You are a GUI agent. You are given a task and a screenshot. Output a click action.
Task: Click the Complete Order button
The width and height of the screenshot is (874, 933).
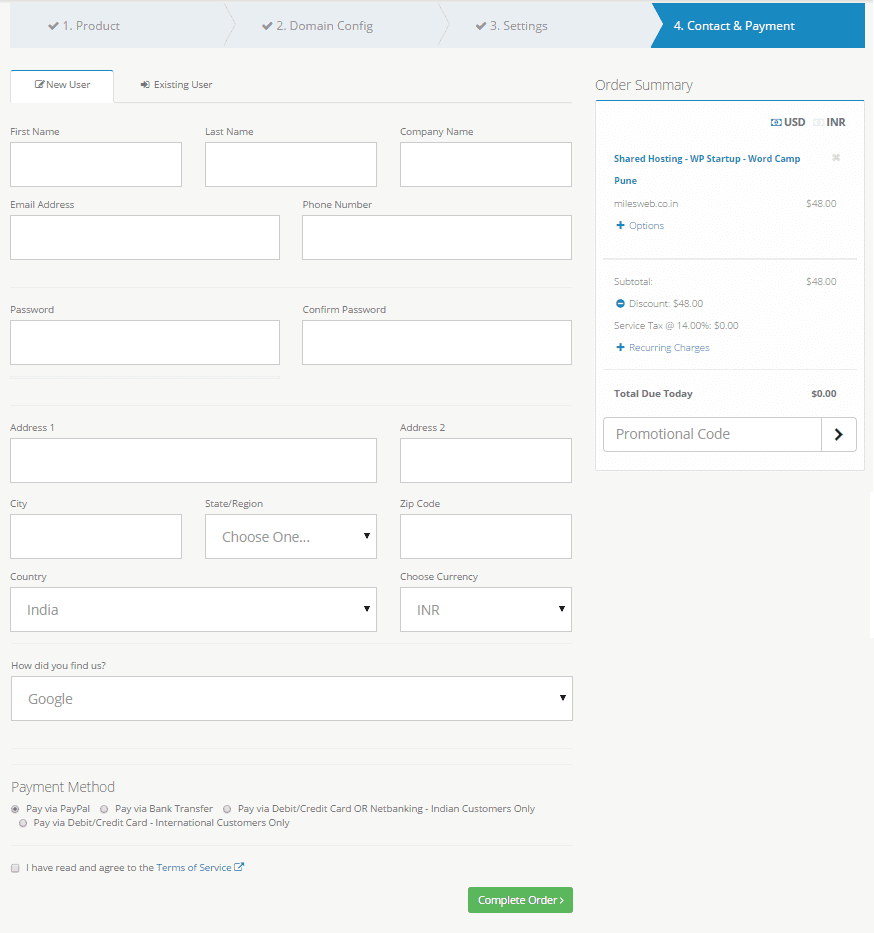click(x=520, y=900)
